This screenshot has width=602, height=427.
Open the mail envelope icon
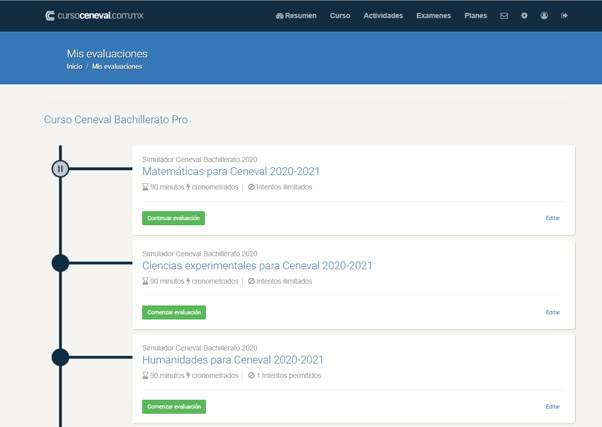[x=504, y=16]
